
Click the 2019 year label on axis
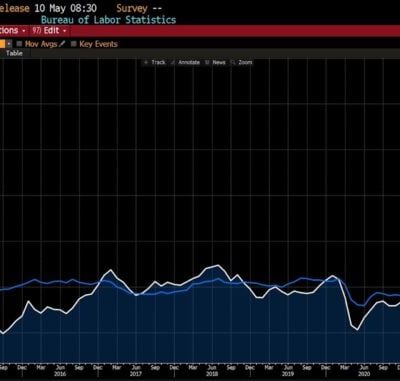click(x=288, y=374)
